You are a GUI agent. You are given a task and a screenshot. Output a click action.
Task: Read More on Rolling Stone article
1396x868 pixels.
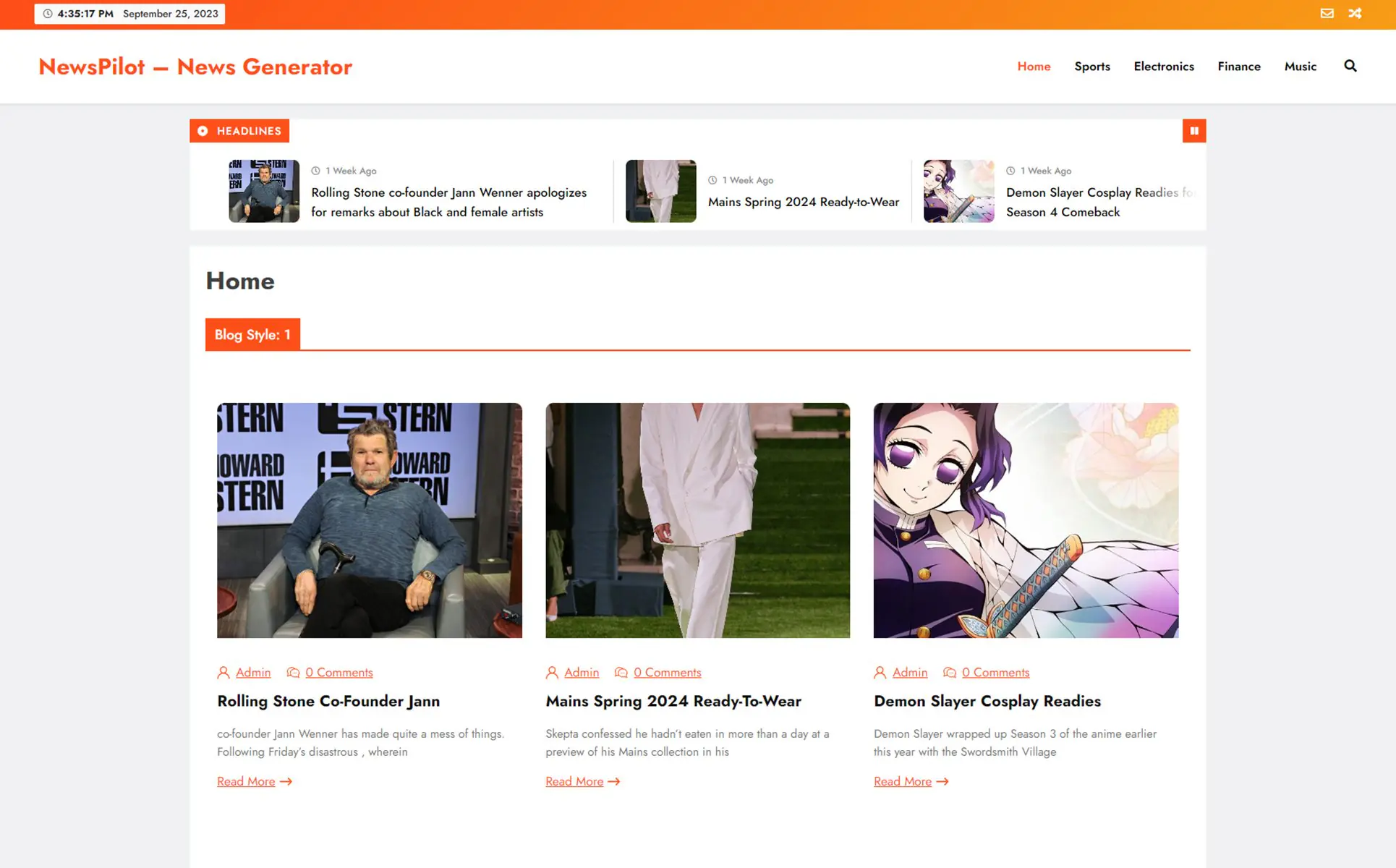246,782
